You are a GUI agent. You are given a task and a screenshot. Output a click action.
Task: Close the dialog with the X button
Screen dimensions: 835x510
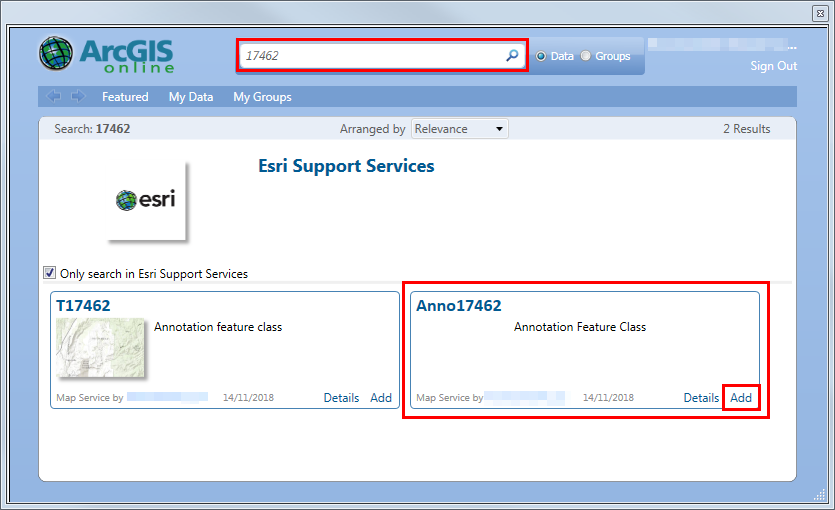(x=820, y=14)
